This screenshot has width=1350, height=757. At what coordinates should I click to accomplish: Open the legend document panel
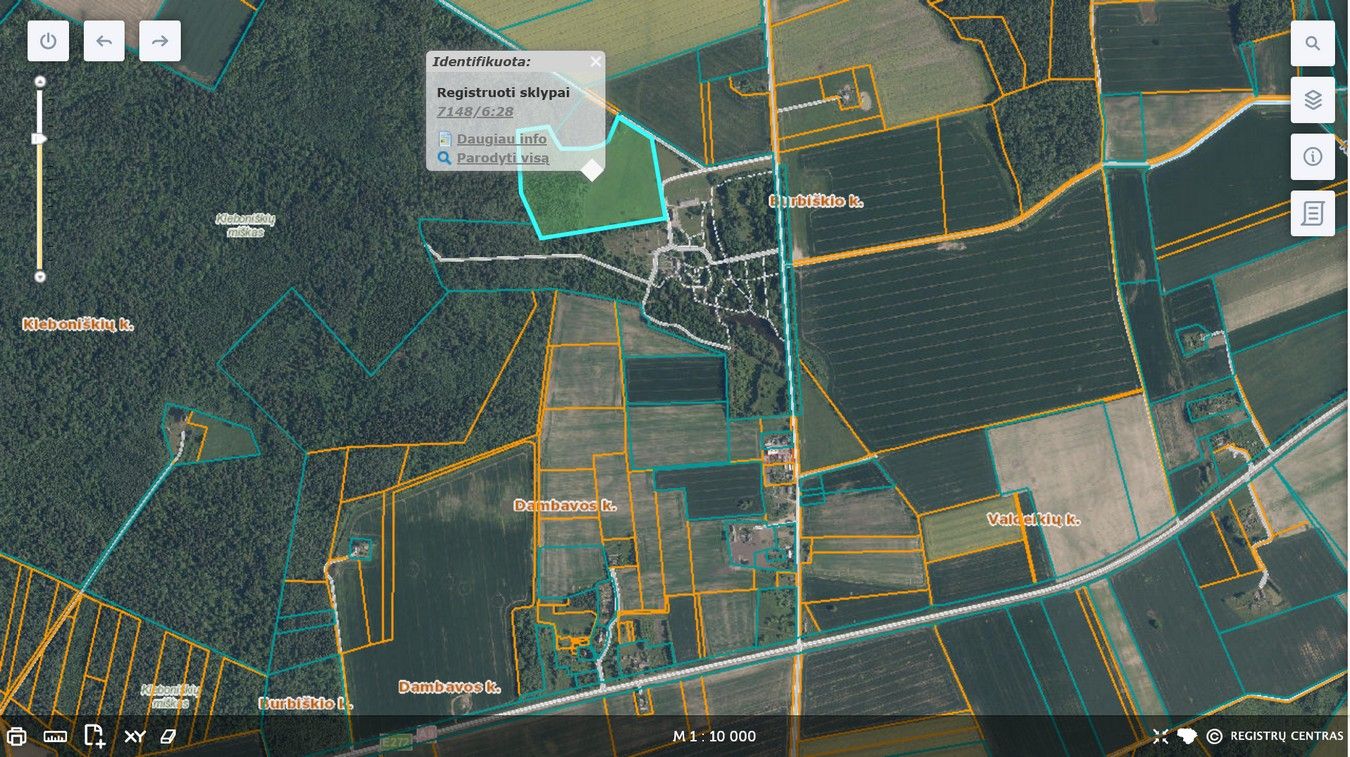[1312, 213]
